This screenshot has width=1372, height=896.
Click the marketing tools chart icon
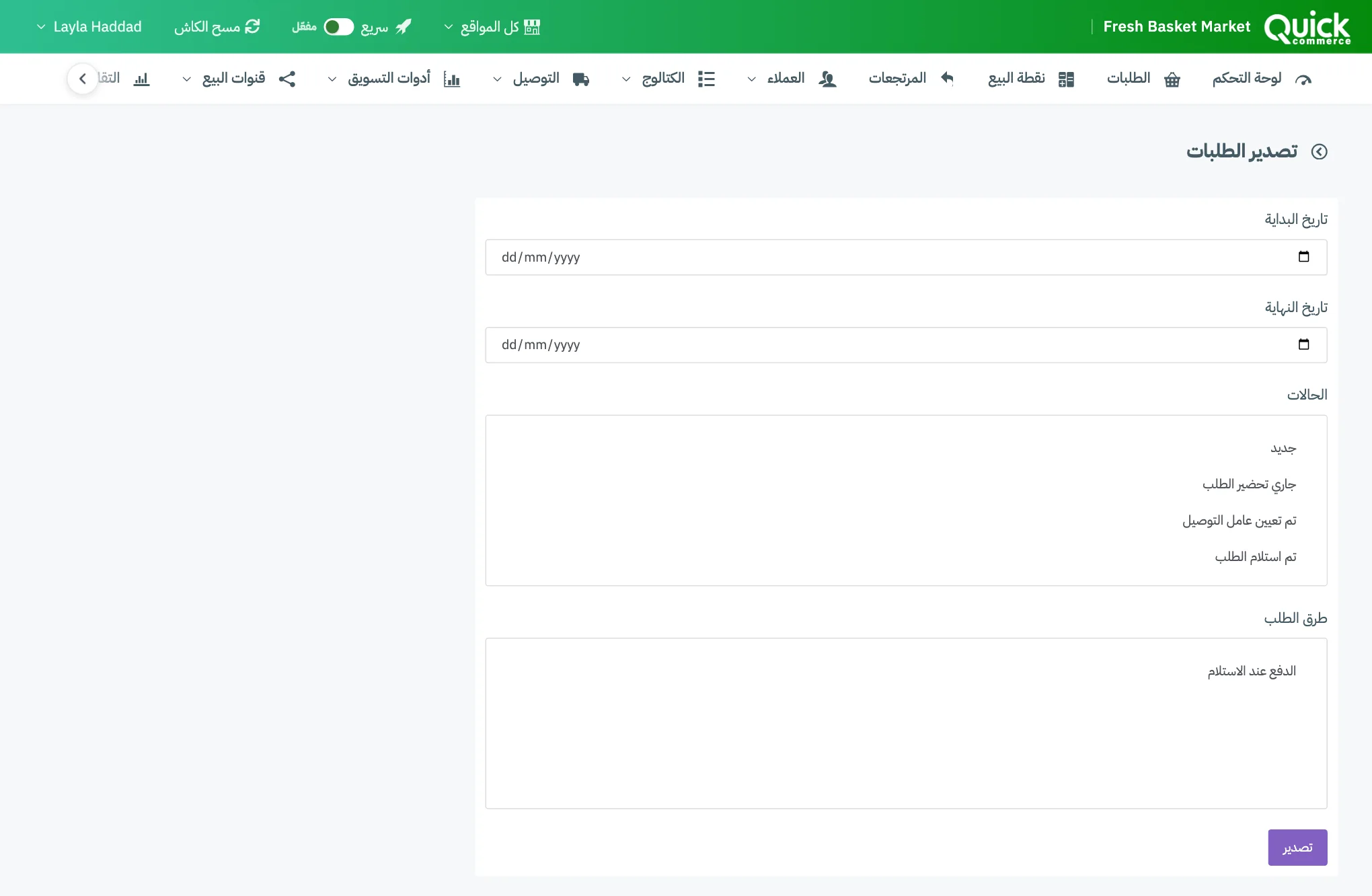point(452,79)
